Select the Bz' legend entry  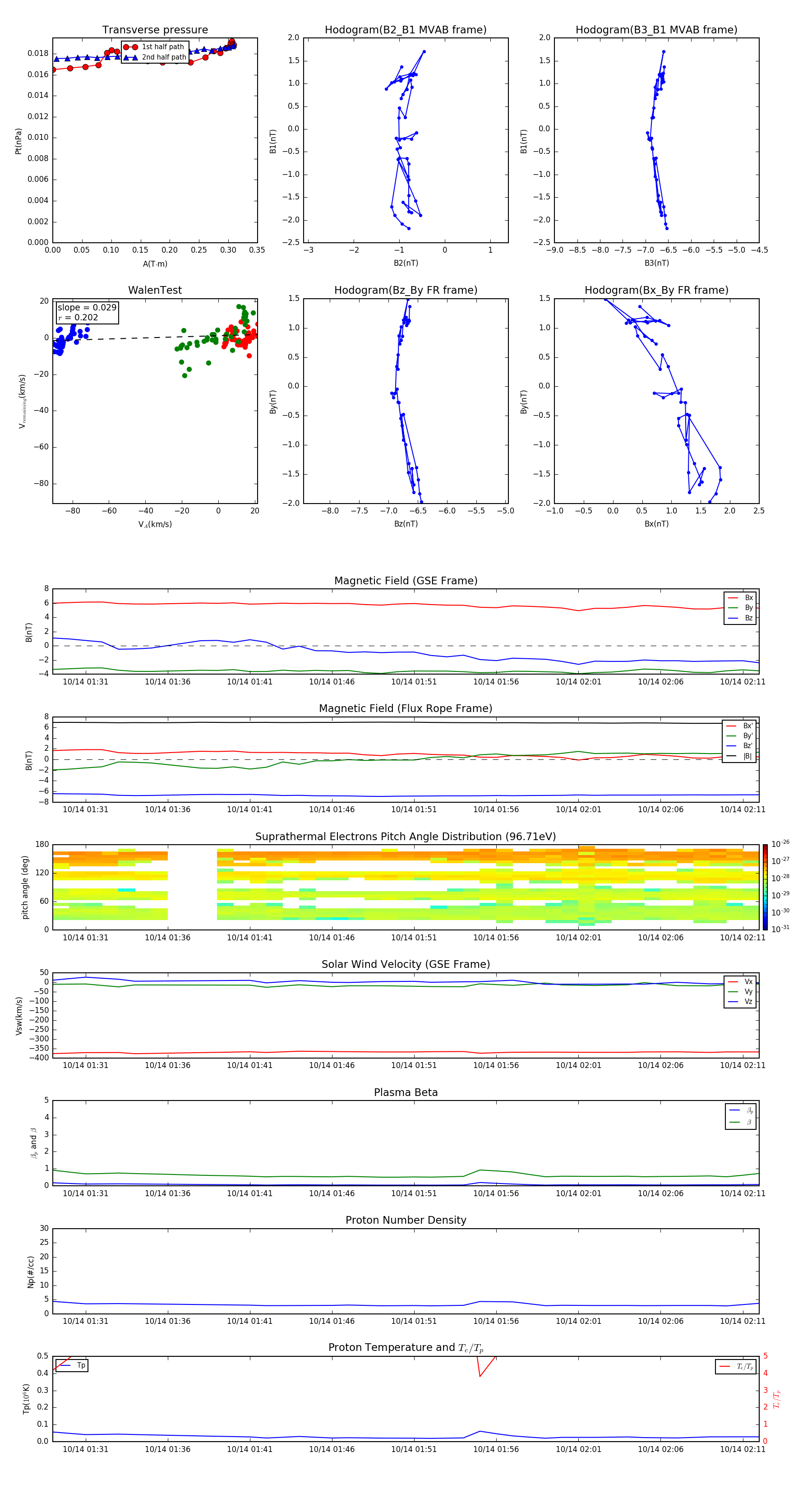[739, 746]
